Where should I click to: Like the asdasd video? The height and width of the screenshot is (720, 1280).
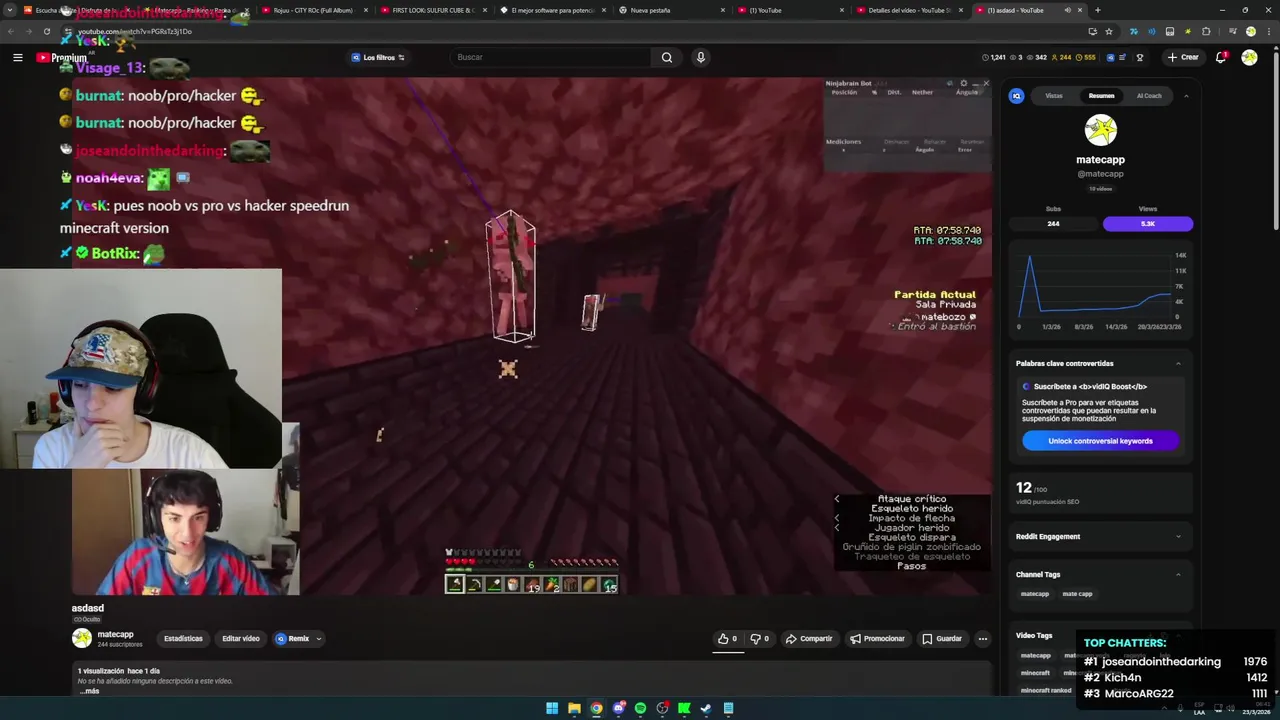click(727, 638)
